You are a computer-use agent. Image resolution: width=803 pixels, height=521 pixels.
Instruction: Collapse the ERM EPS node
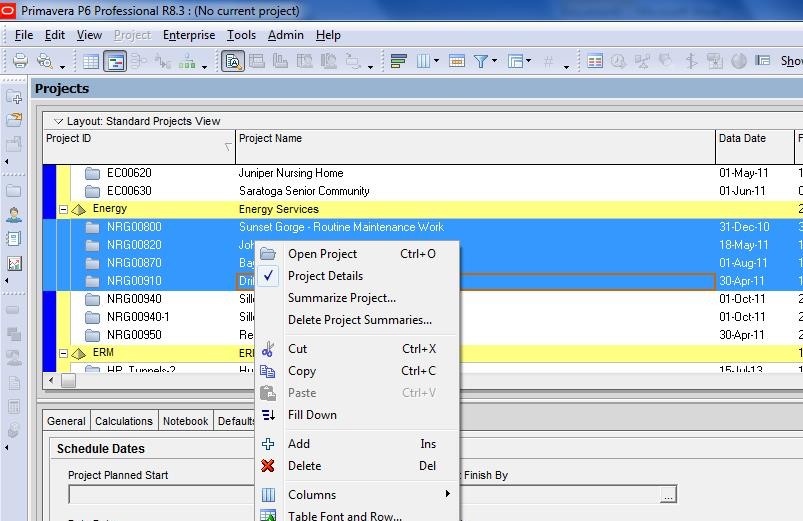tap(64, 353)
